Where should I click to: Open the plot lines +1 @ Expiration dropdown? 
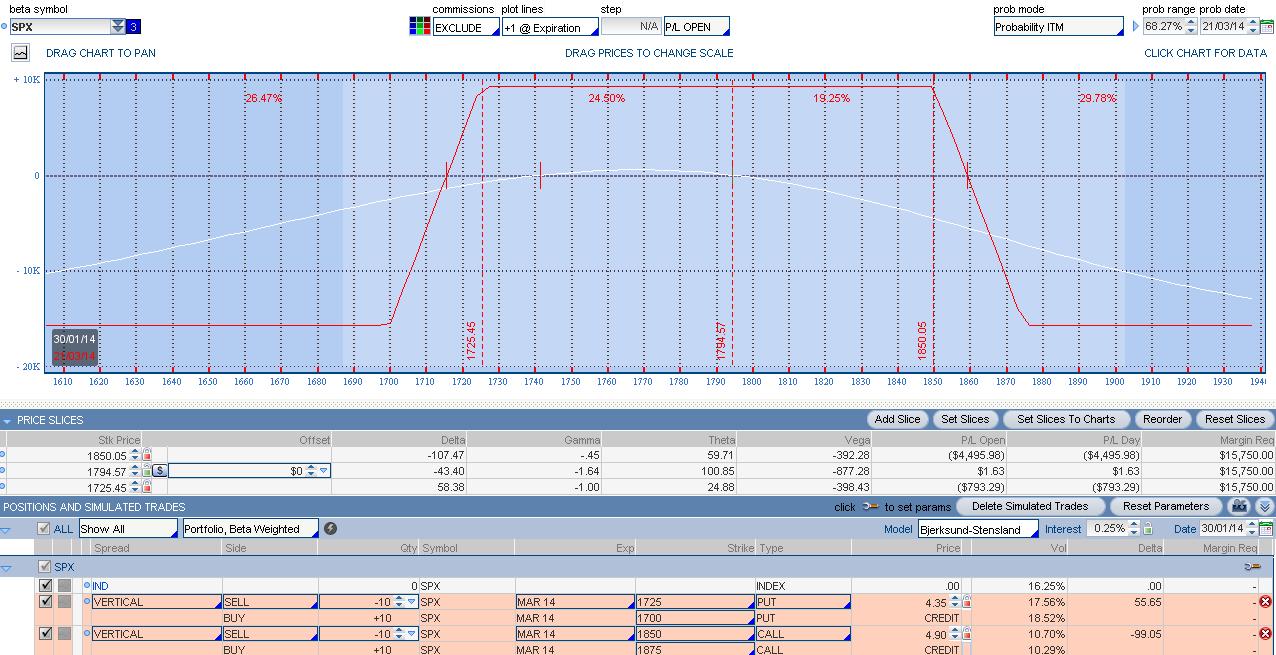(550, 27)
